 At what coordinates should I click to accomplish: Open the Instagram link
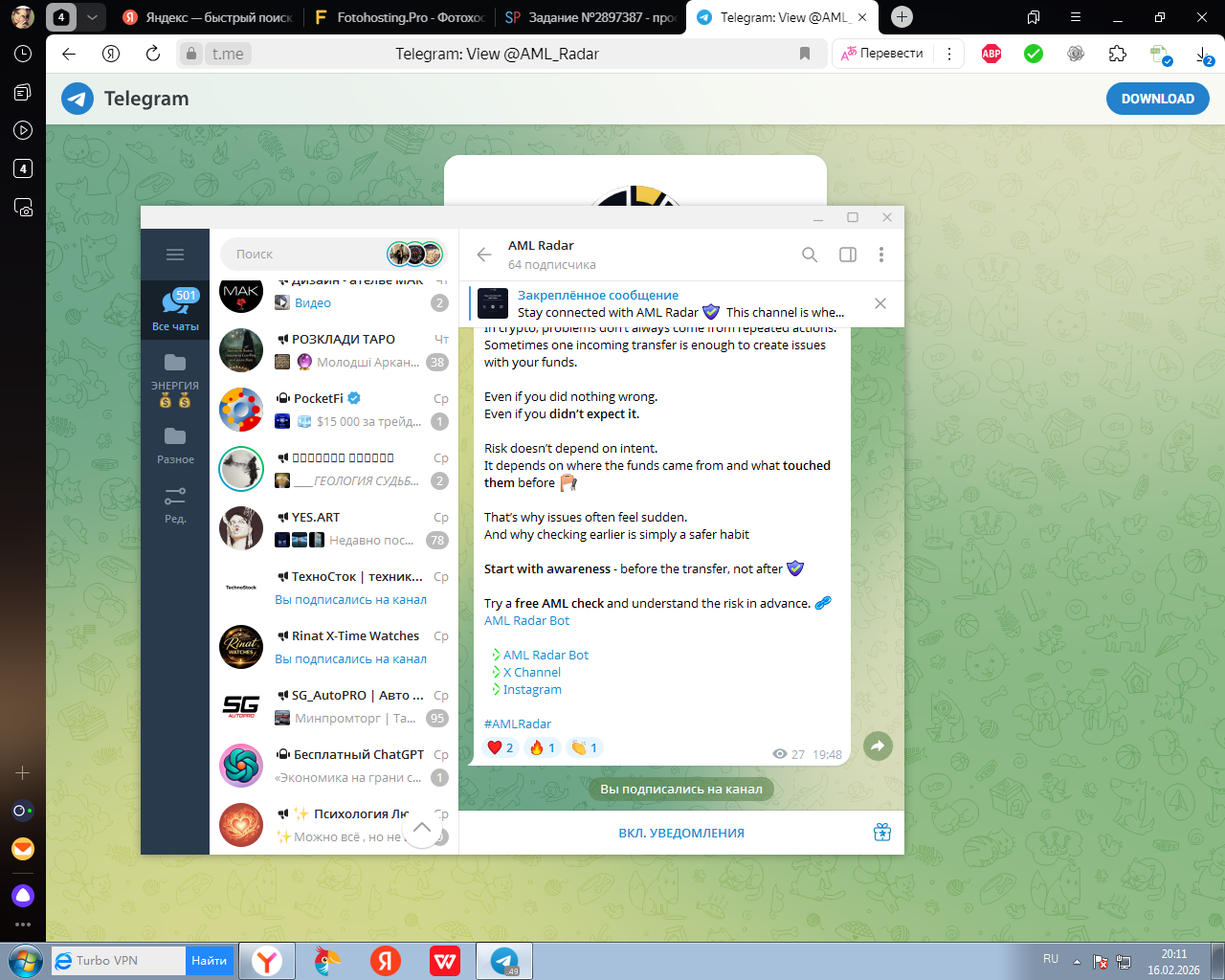pyautogui.click(x=532, y=689)
